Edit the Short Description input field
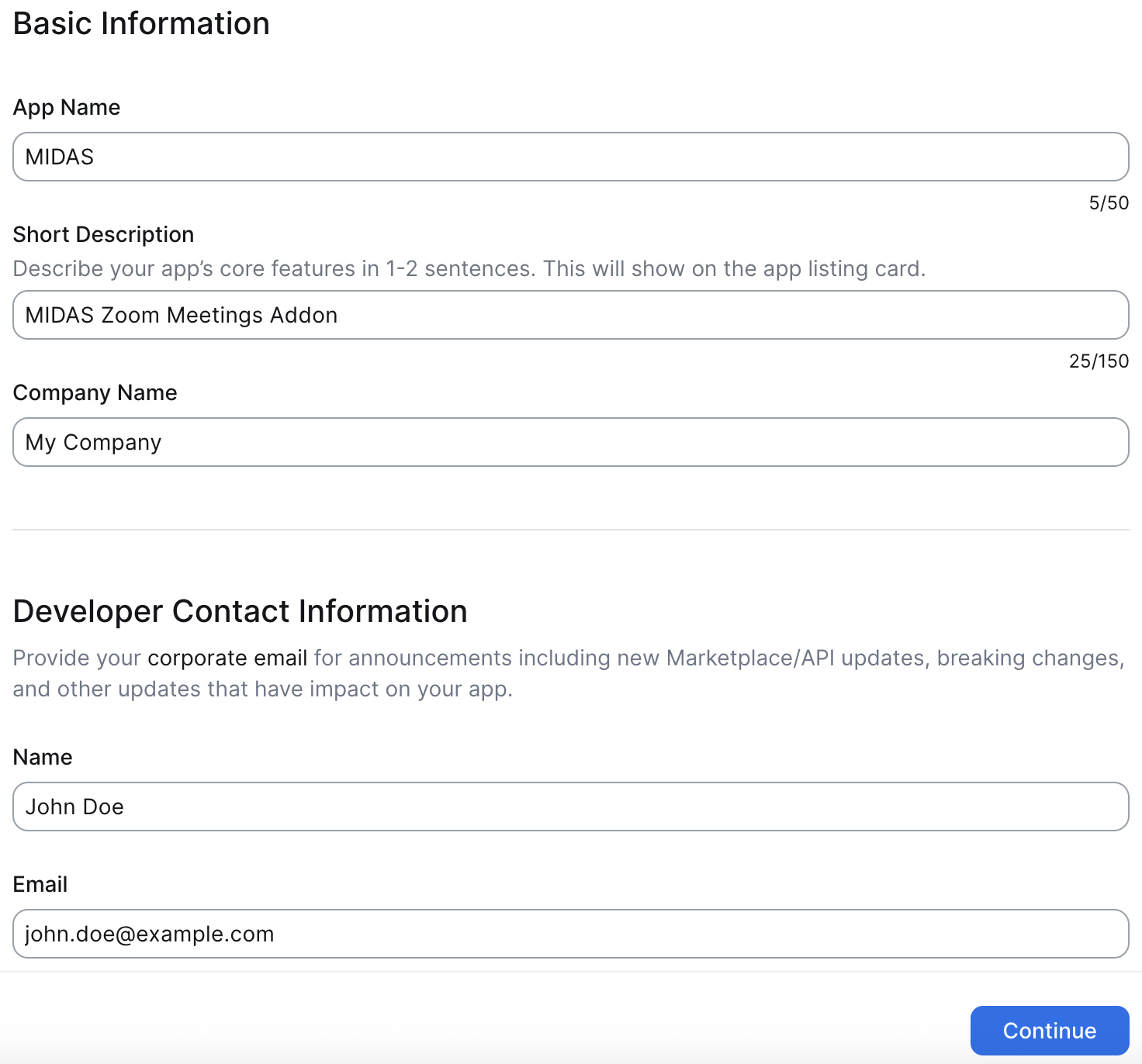This screenshot has height=1064, width=1142. (x=571, y=315)
